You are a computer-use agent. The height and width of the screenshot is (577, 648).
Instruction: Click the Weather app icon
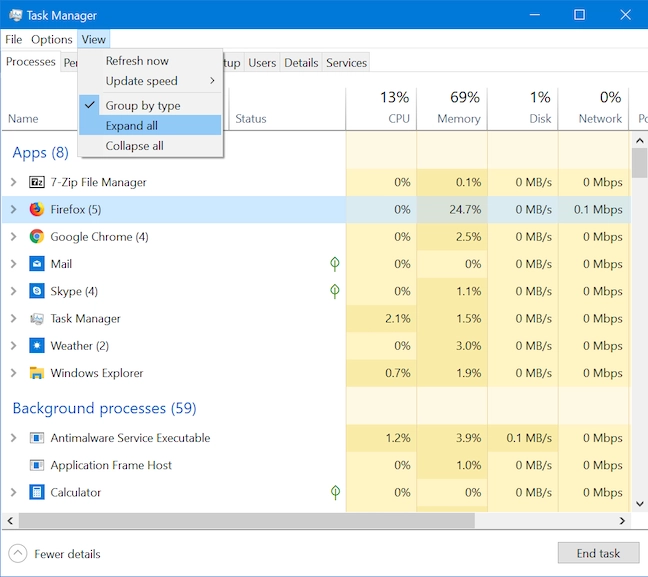37,346
